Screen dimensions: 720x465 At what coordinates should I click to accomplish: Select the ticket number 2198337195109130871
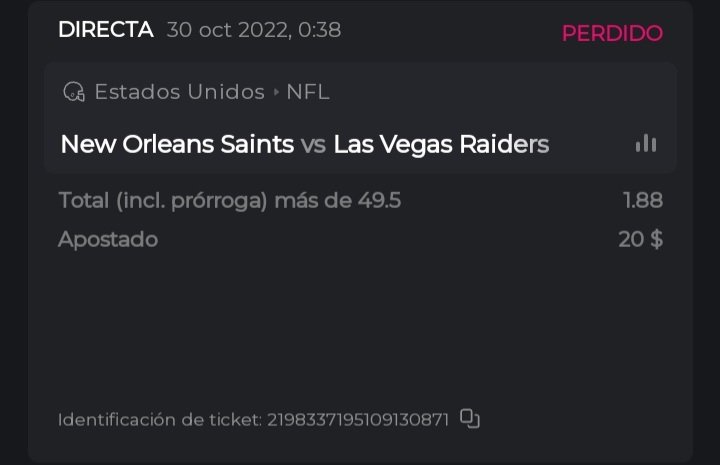tap(357, 420)
